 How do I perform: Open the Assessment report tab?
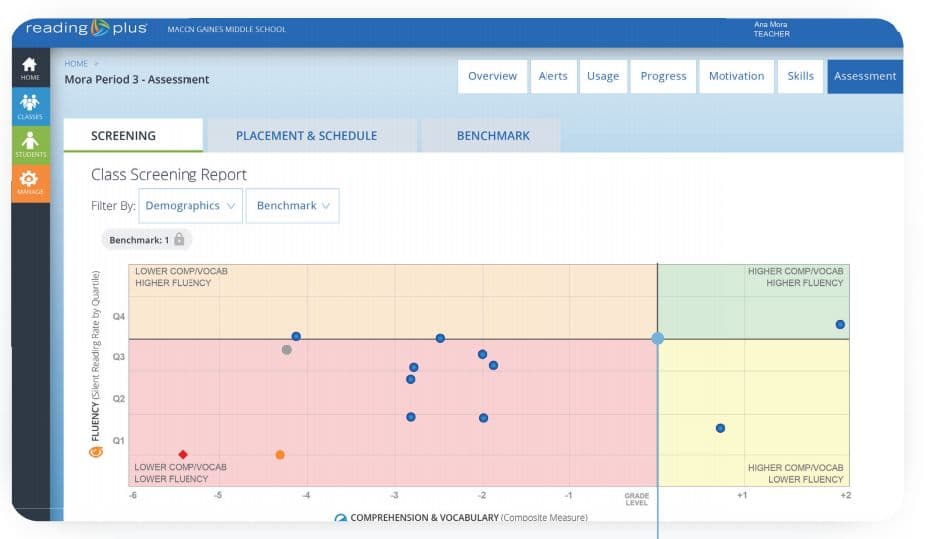pyautogui.click(x=865, y=76)
